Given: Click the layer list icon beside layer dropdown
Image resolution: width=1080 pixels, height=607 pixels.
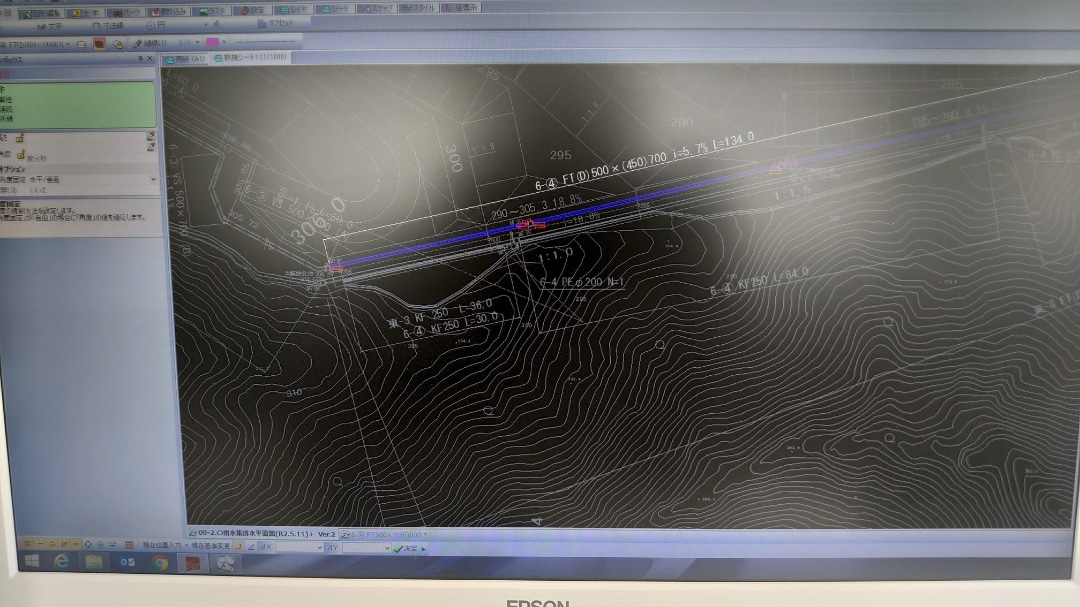Looking at the screenshot, I should coord(81,44).
